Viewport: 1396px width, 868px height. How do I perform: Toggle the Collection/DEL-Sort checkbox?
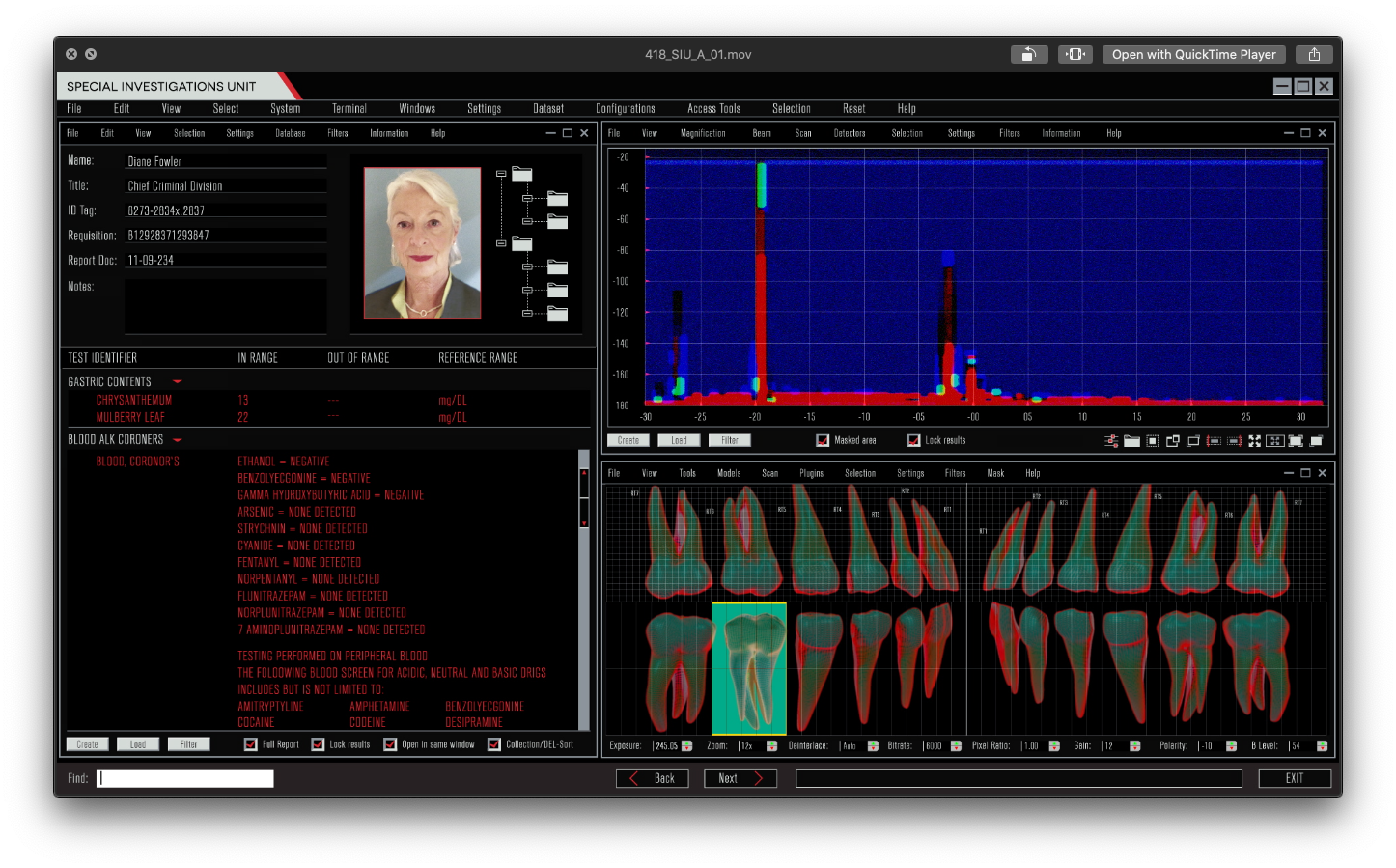[x=494, y=744]
